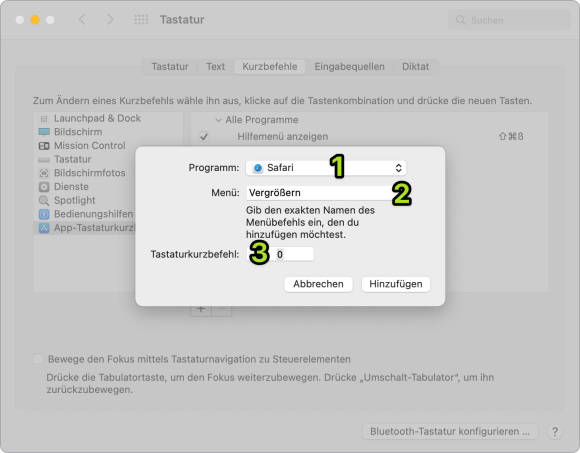Click the Programm popup stepper arrows
Viewport: 580px width, 453px height.
[x=398, y=168]
